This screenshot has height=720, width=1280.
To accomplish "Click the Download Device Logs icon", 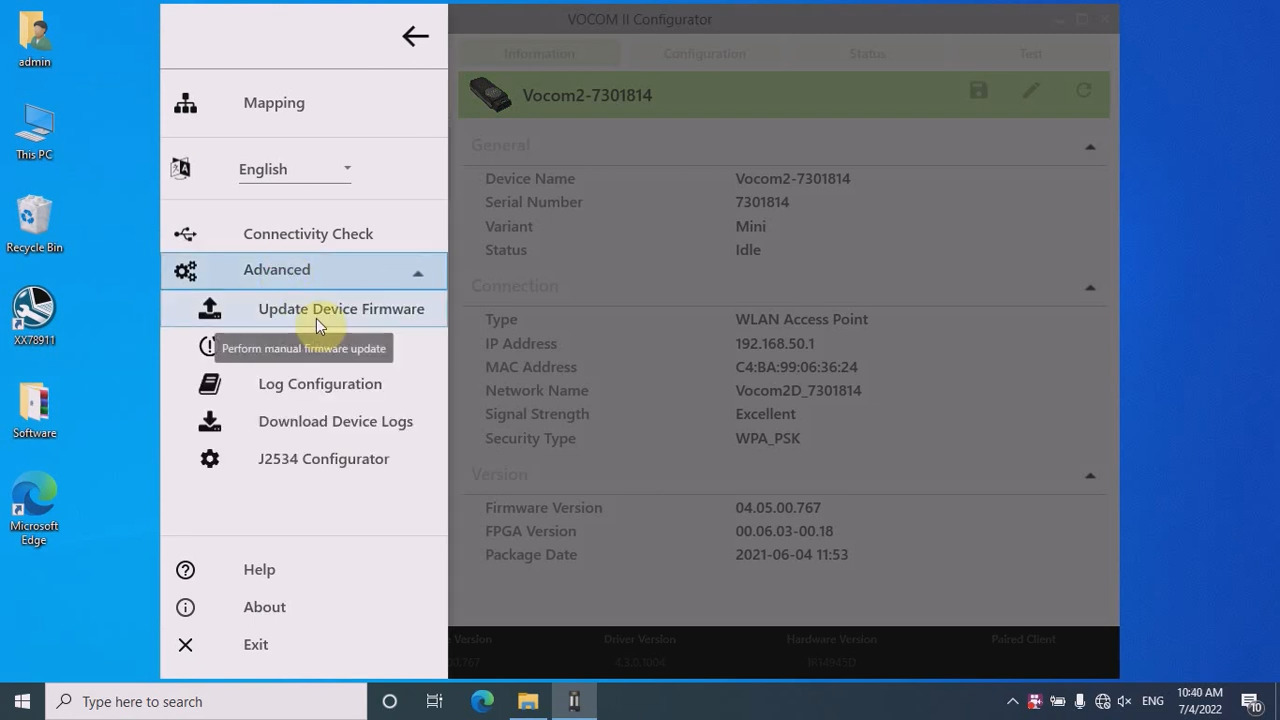I will point(209,421).
